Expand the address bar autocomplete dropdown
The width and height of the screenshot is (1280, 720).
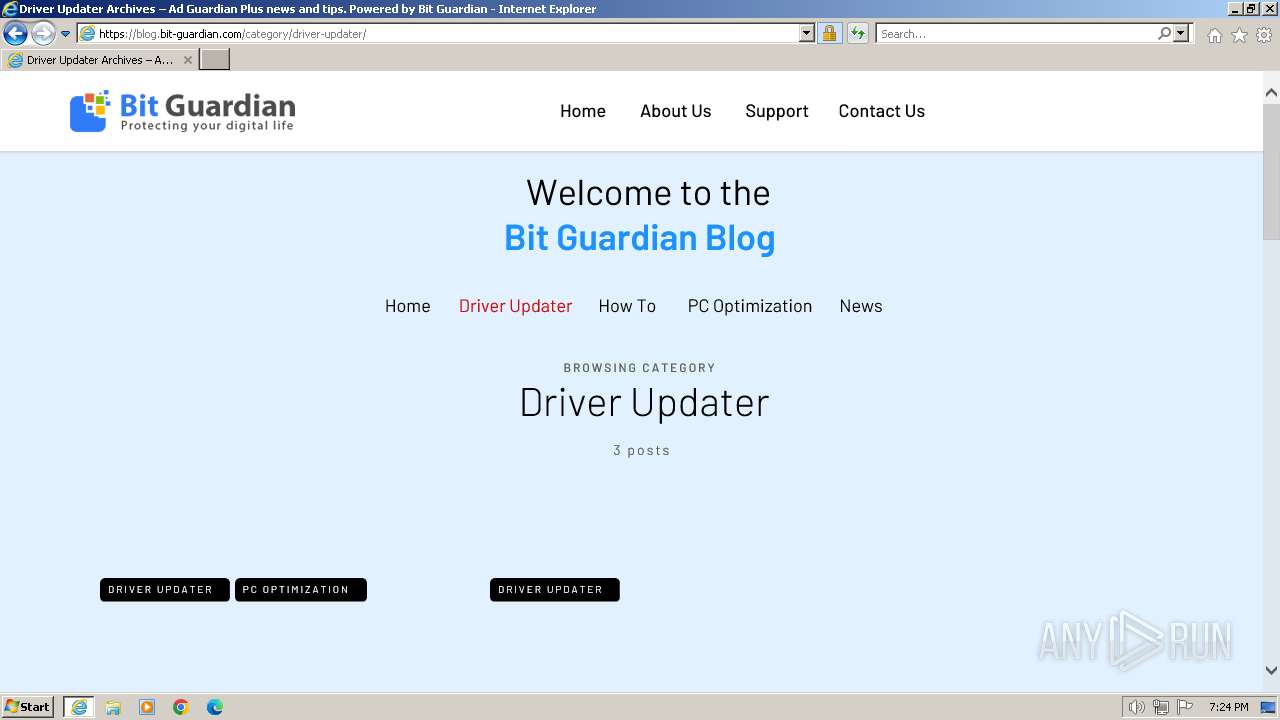click(807, 33)
